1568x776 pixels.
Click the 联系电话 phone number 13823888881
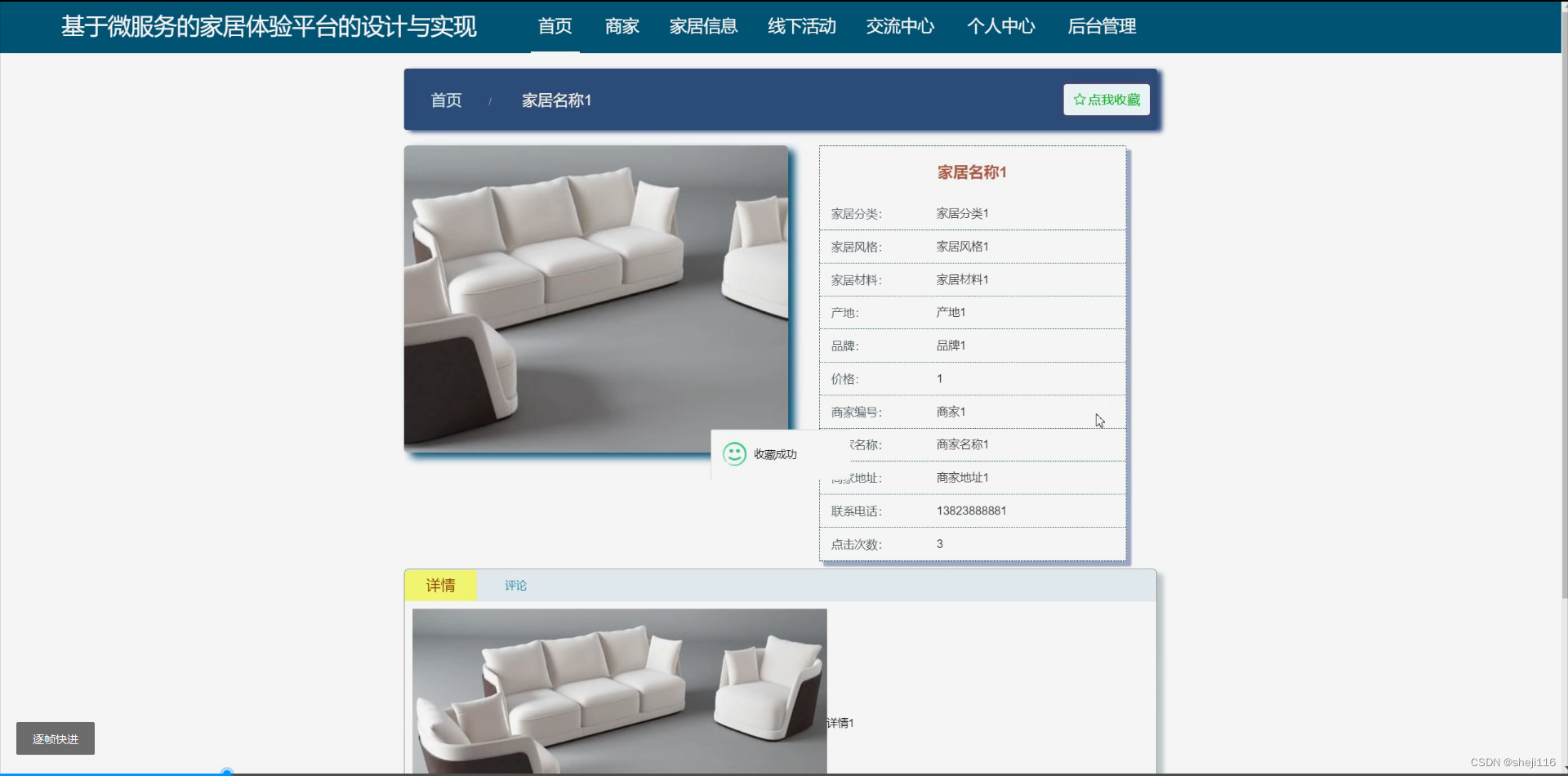point(972,510)
